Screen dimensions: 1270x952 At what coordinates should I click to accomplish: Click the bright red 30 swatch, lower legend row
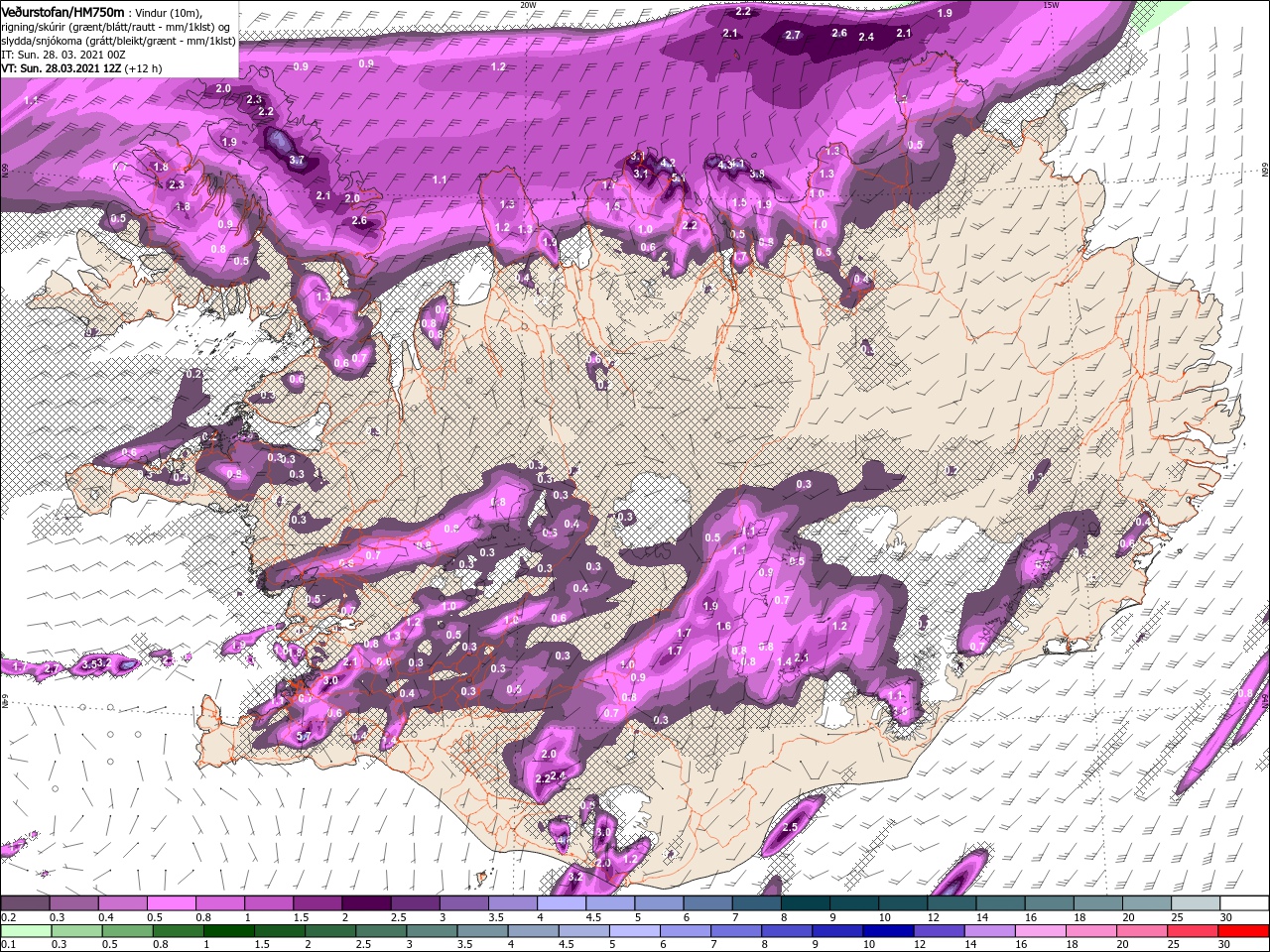coord(1245,931)
